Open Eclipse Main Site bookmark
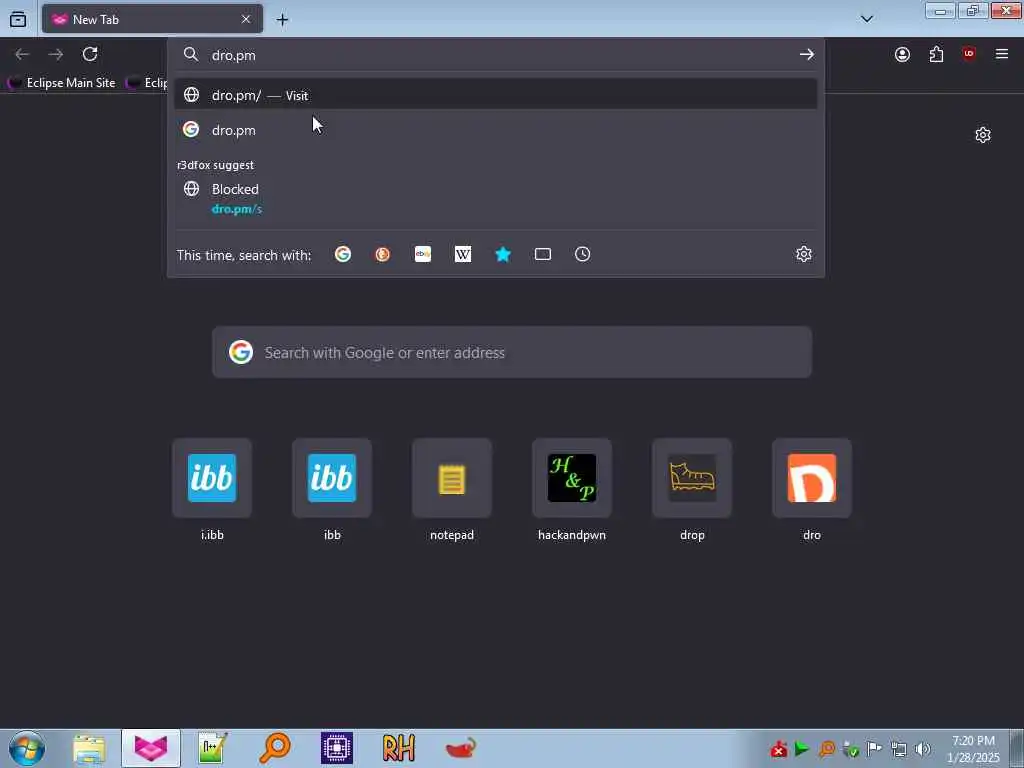The height and width of the screenshot is (768, 1024). pyautogui.click(x=61, y=83)
